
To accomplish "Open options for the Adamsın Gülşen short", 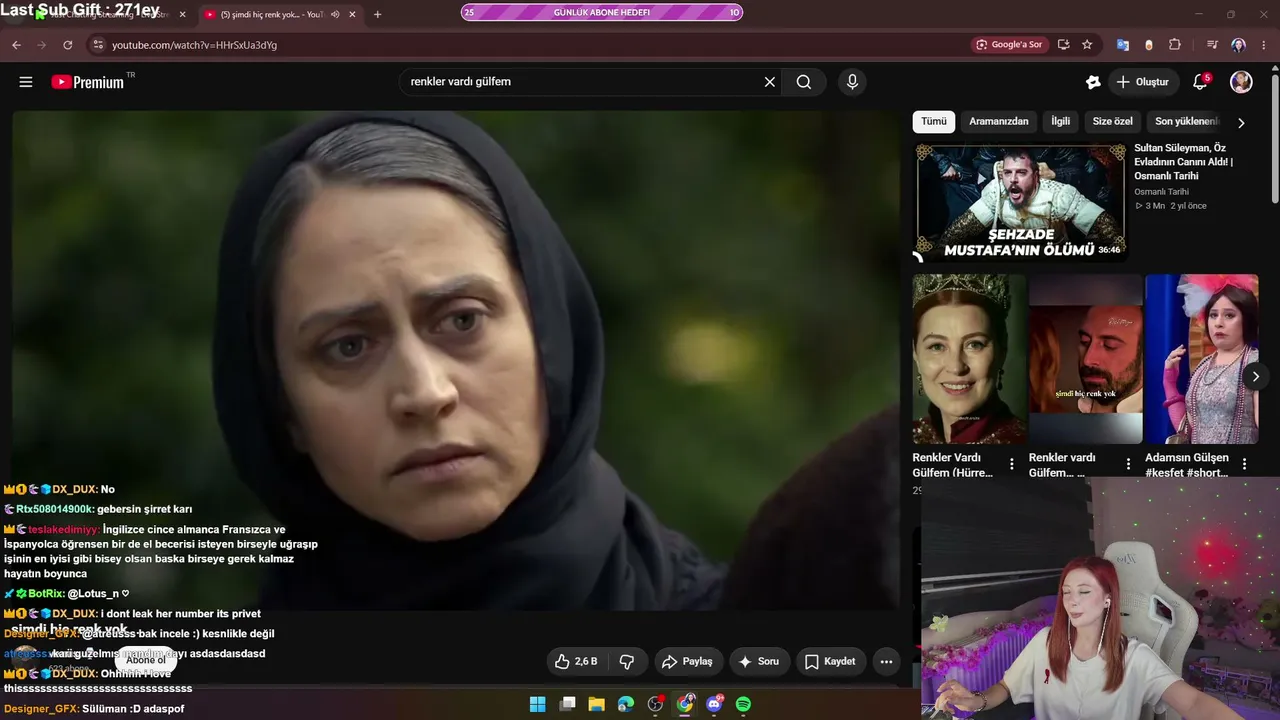I will tap(1245, 464).
